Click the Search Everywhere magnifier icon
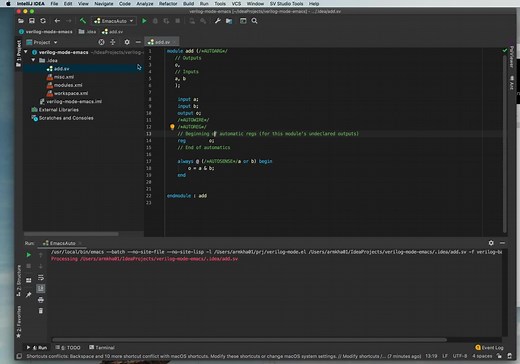The width and height of the screenshot is (520, 364). (254, 21)
